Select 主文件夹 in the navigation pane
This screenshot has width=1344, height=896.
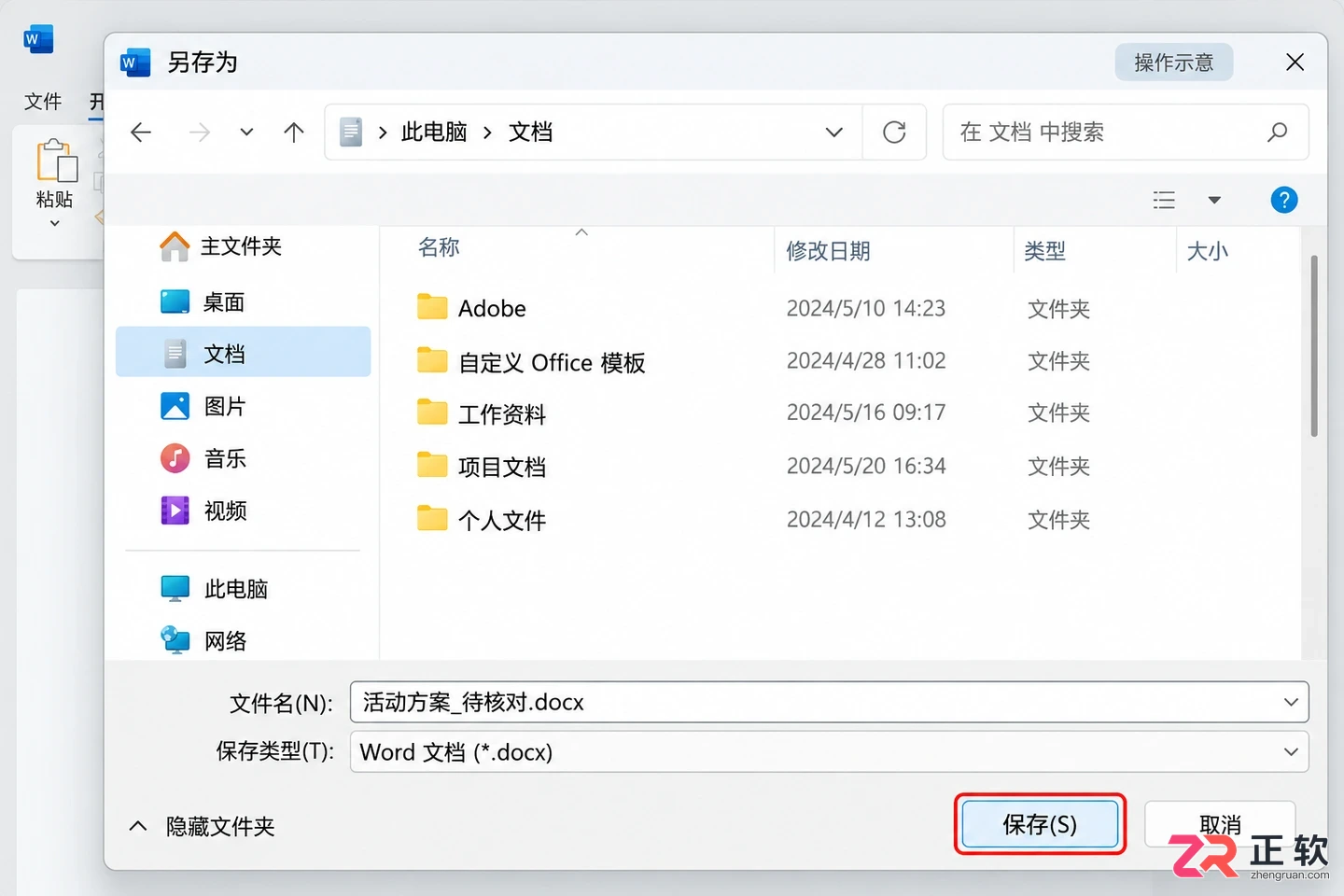click(243, 246)
